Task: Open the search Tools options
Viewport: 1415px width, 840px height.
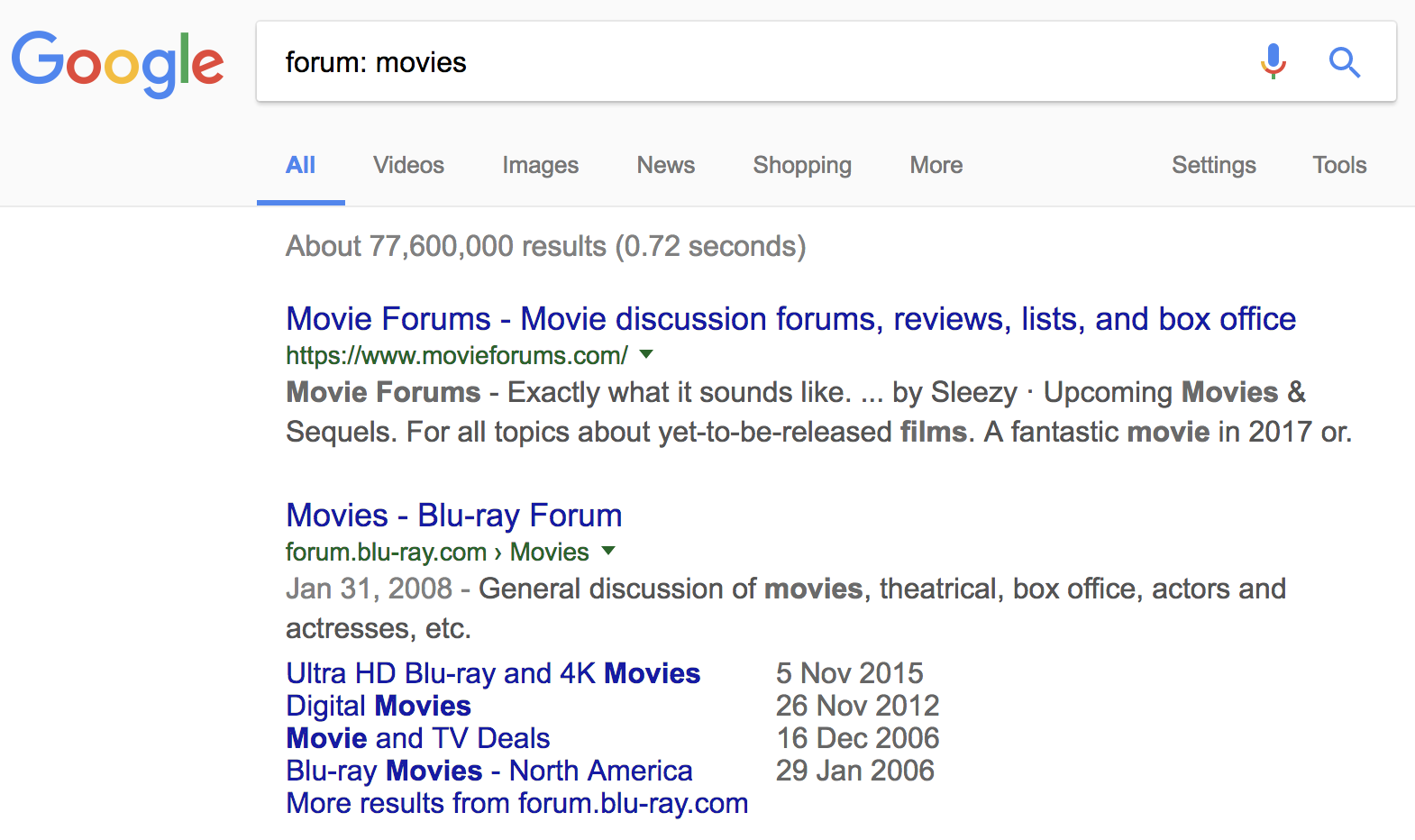Action: (x=1339, y=165)
